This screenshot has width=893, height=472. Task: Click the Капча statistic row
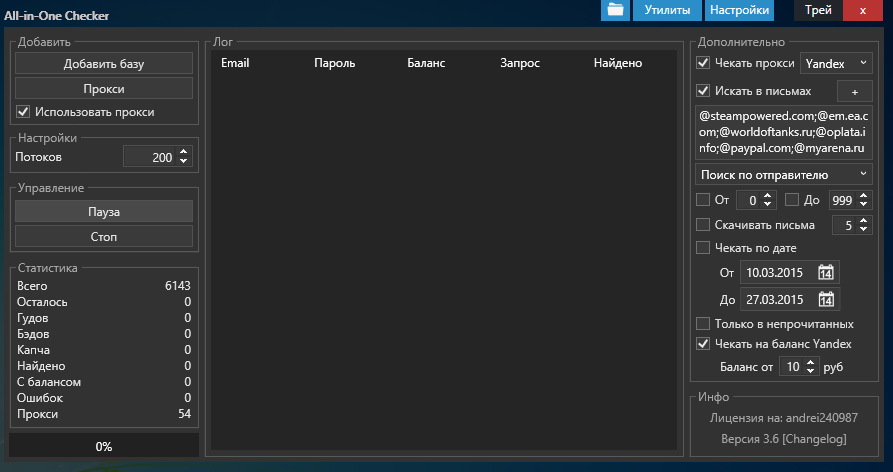(x=104, y=350)
